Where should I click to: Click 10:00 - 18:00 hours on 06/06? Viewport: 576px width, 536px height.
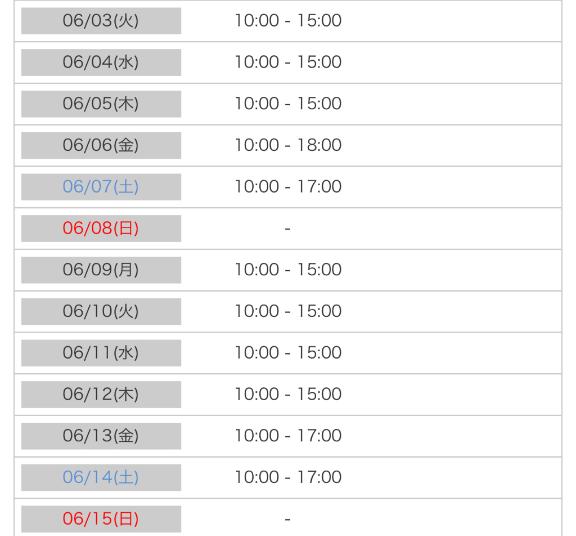click(x=288, y=145)
